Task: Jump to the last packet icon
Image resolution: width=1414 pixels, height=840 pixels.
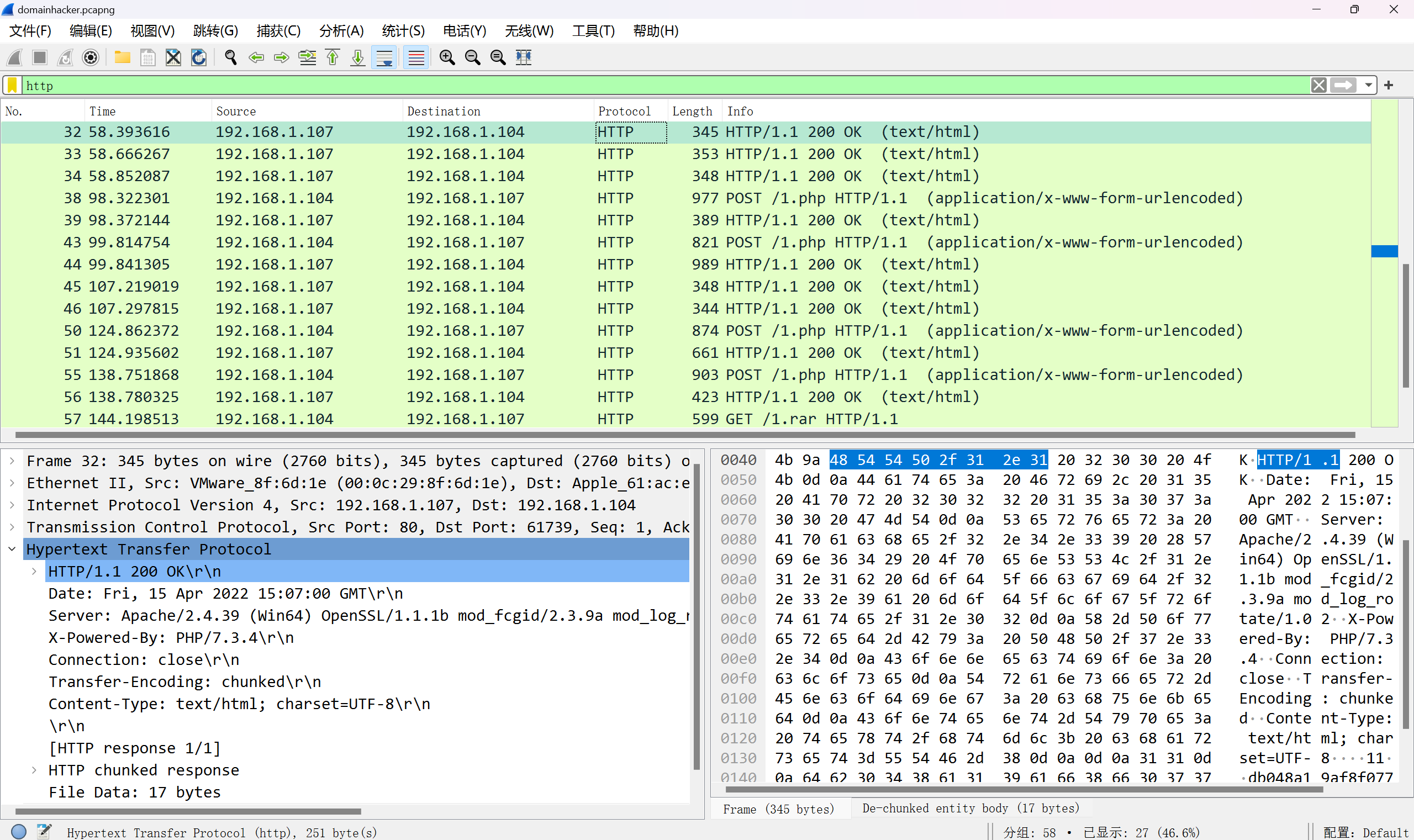Action: point(358,57)
